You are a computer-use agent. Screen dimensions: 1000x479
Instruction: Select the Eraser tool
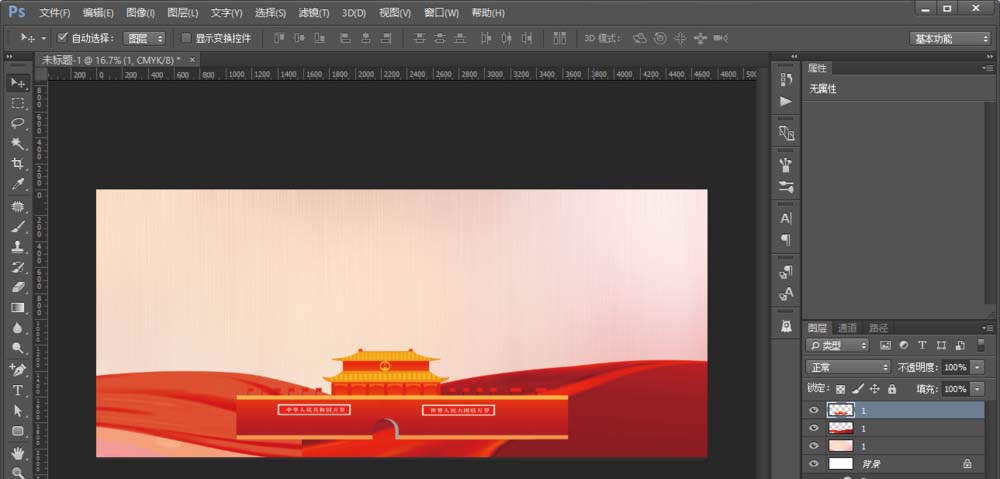18,287
